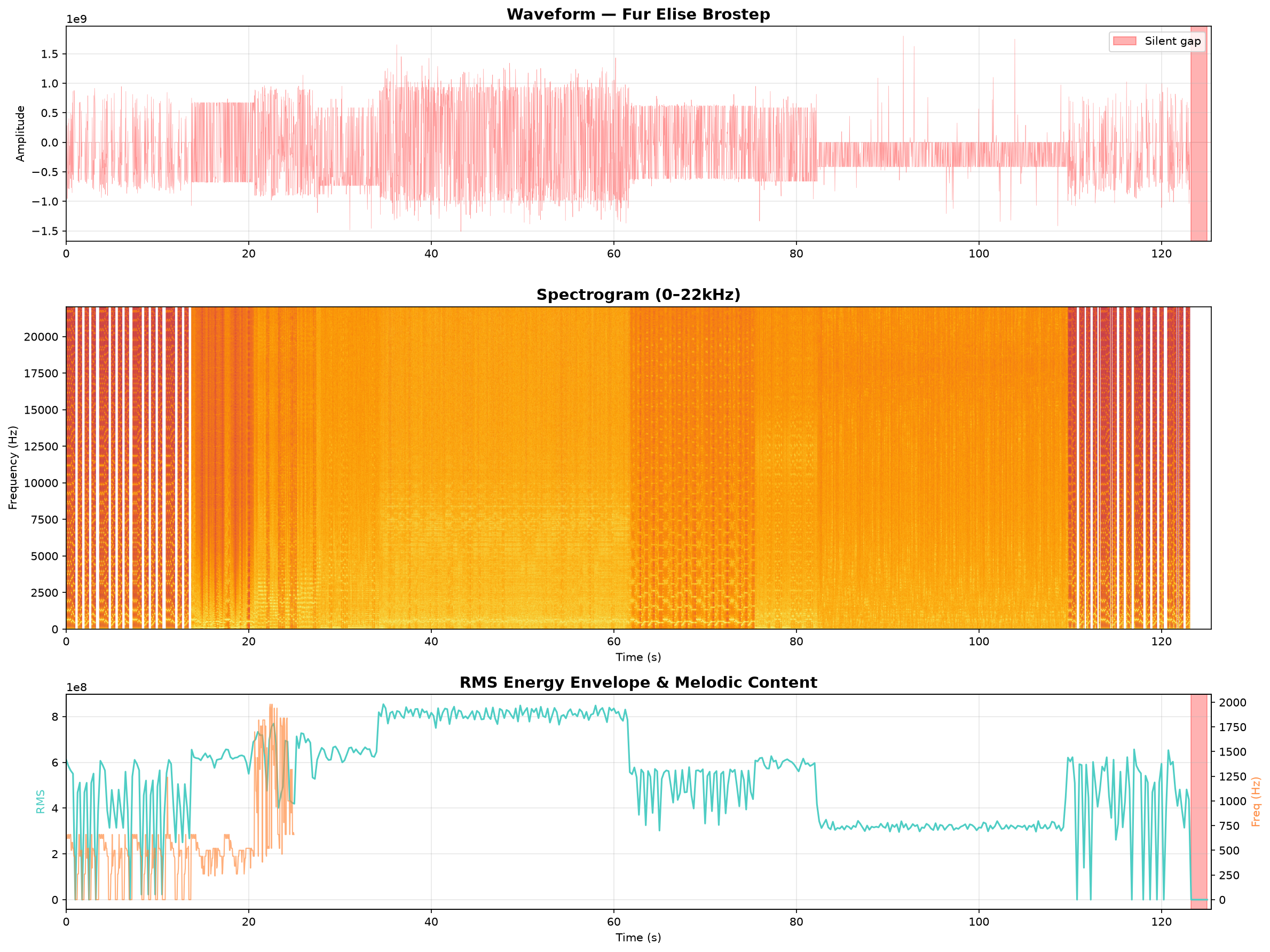The height and width of the screenshot is (952, 1270).
Task: Click the "10000" spectrogram frequency tick
Action: pos(41,483)
